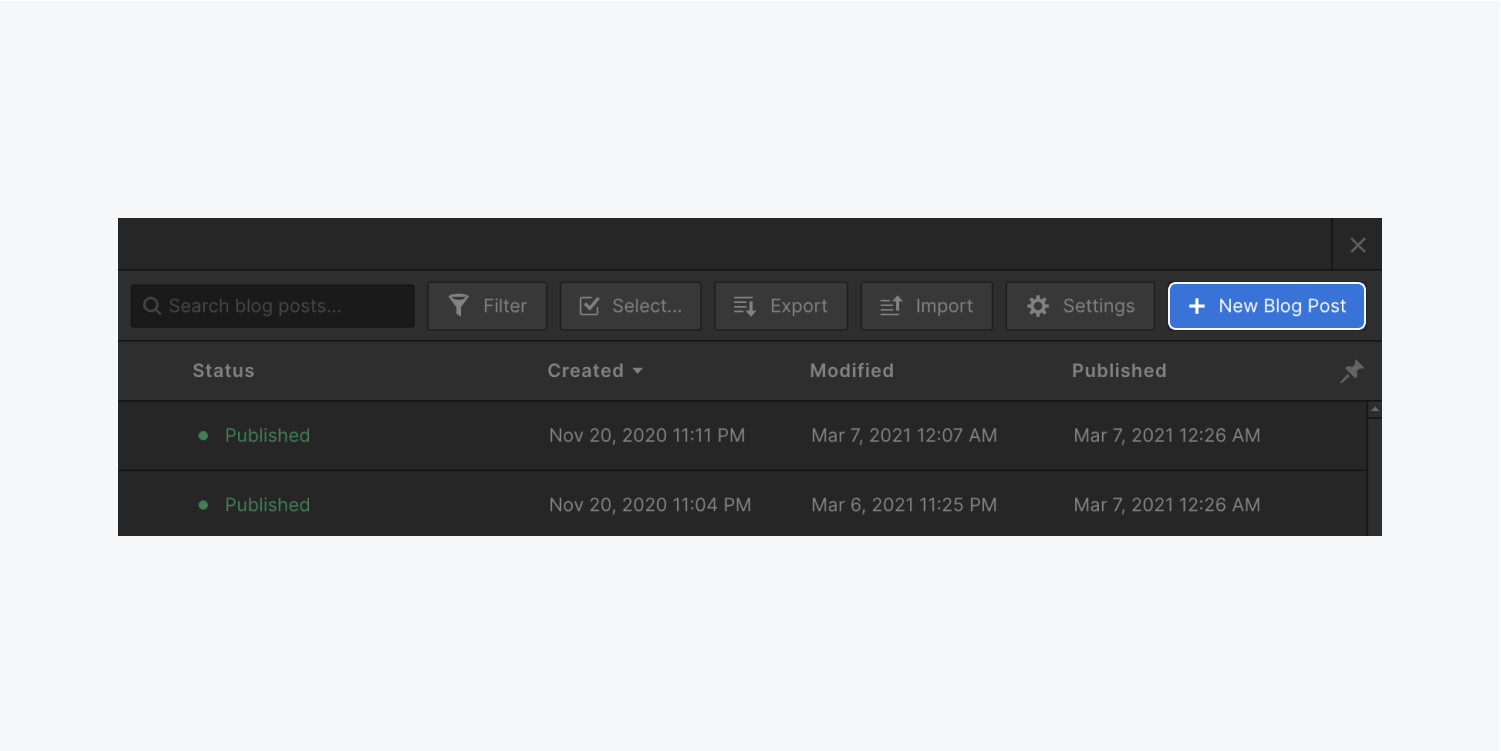Click the green status dot in the 11:04 PM row
1501x751 pixels.
click(x=203, y=505)
